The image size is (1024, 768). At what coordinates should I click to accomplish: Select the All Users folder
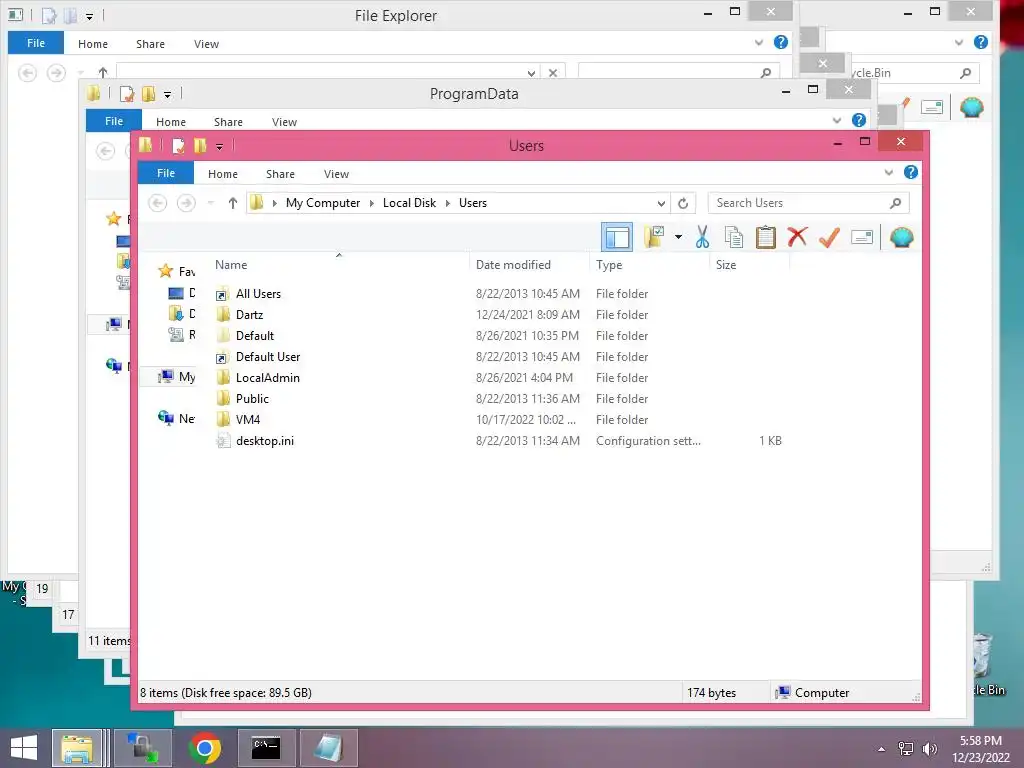[x=258, y=294]
